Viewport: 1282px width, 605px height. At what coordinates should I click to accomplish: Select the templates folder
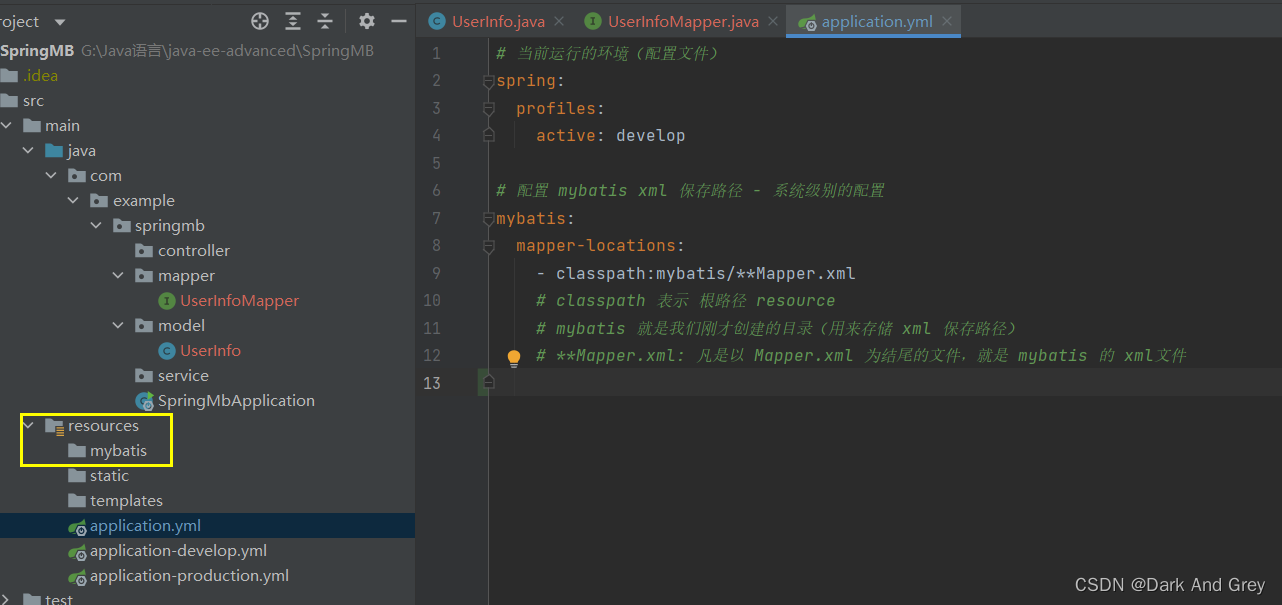126,500
